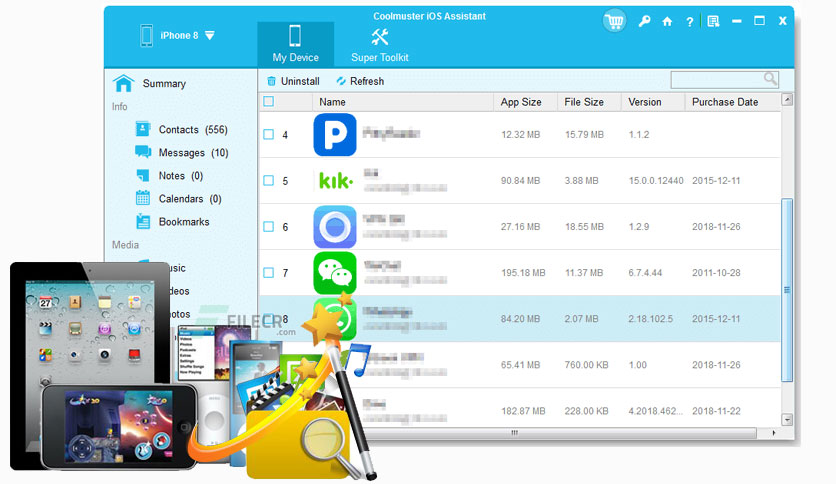Click the Kik app icon
The width and height of the screenshot is (836, 484).
335,181
